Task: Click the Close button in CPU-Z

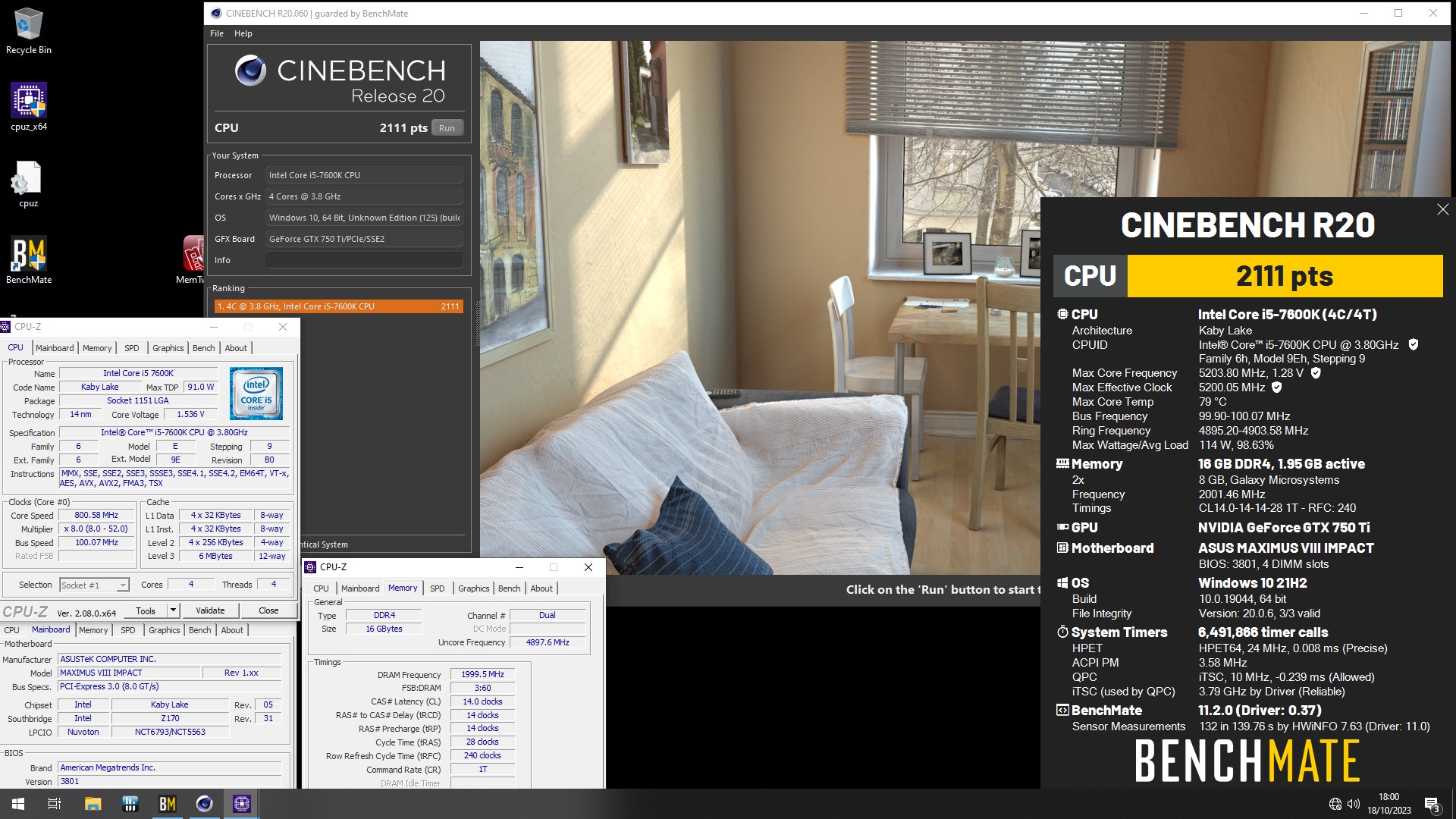Action: pos(268,610)
